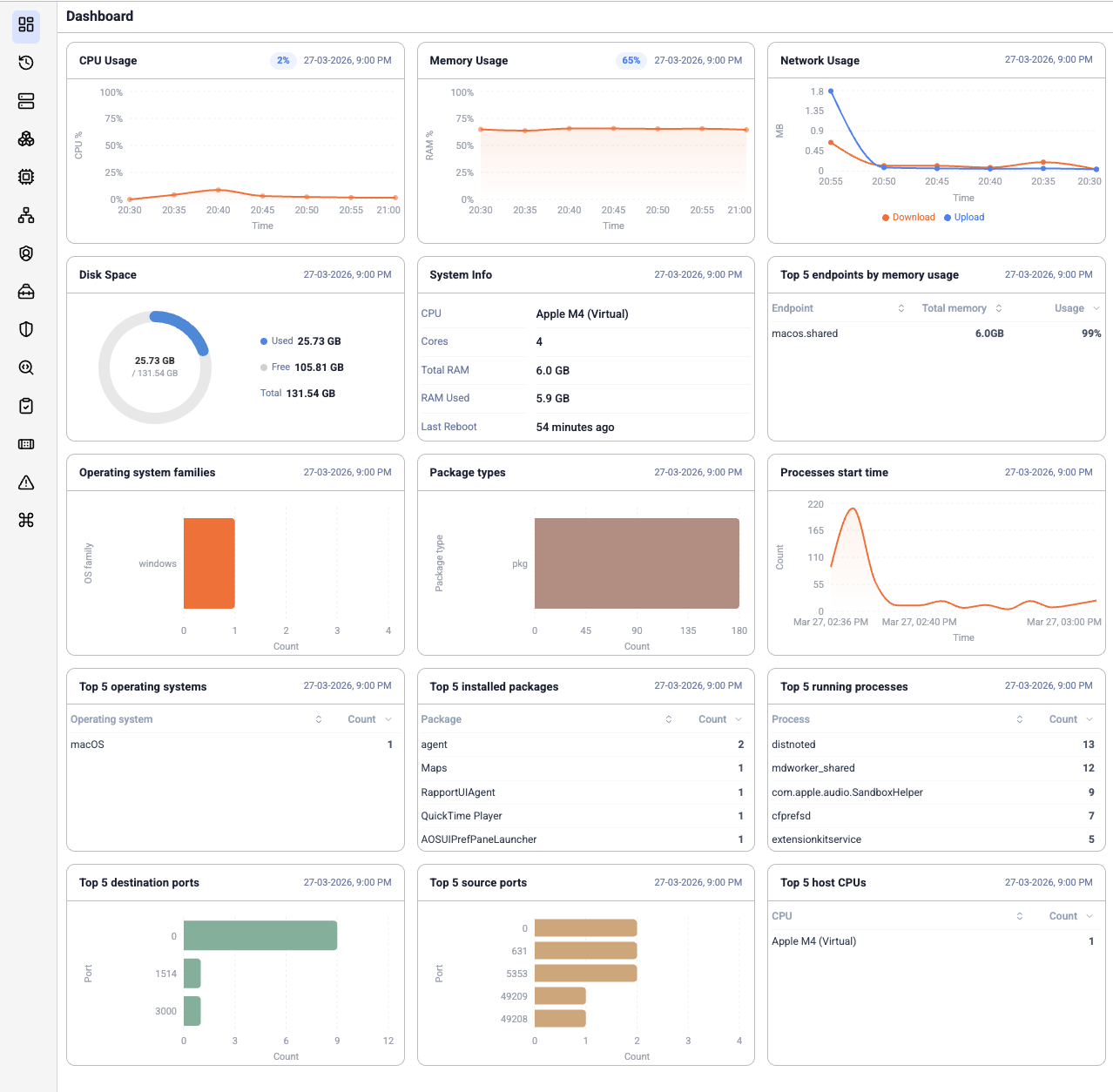Select the network topology icon in the sidebar
The image size is (1113, 1092).
tap(26, 215)
